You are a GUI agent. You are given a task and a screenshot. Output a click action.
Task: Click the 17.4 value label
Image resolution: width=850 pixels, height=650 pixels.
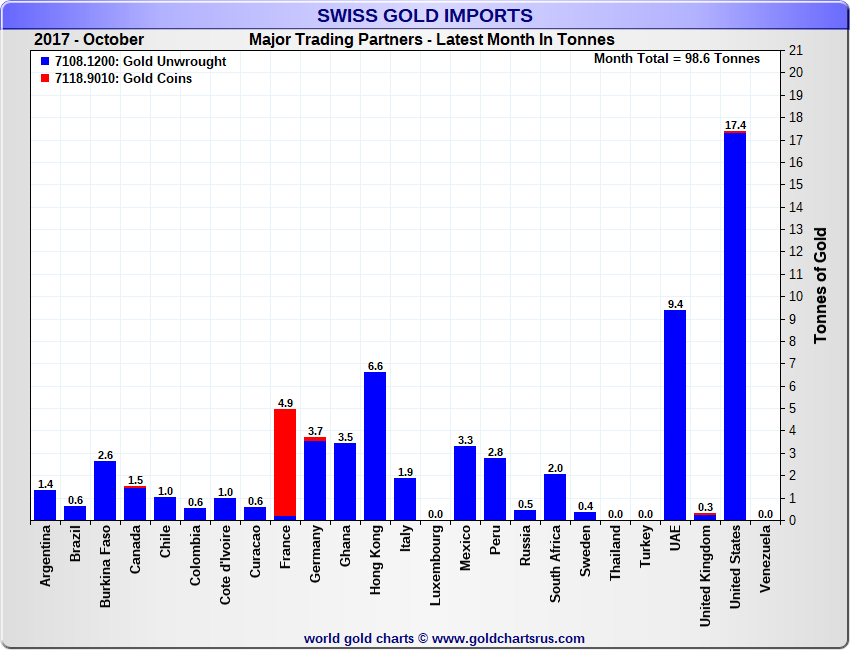(735, 125)
